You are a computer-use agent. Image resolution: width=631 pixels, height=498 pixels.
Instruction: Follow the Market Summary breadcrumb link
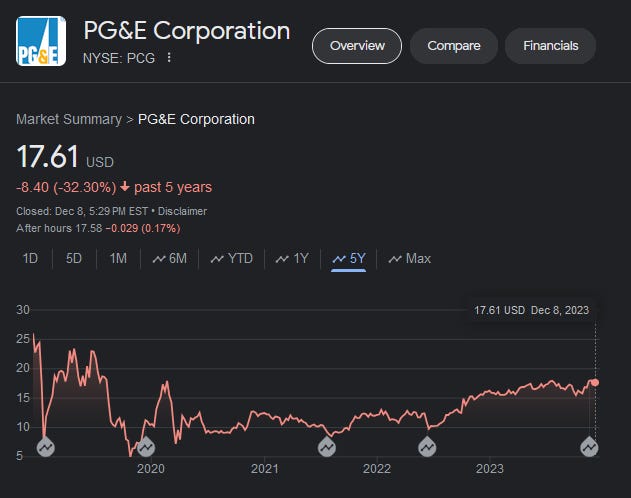pos(69,119)
